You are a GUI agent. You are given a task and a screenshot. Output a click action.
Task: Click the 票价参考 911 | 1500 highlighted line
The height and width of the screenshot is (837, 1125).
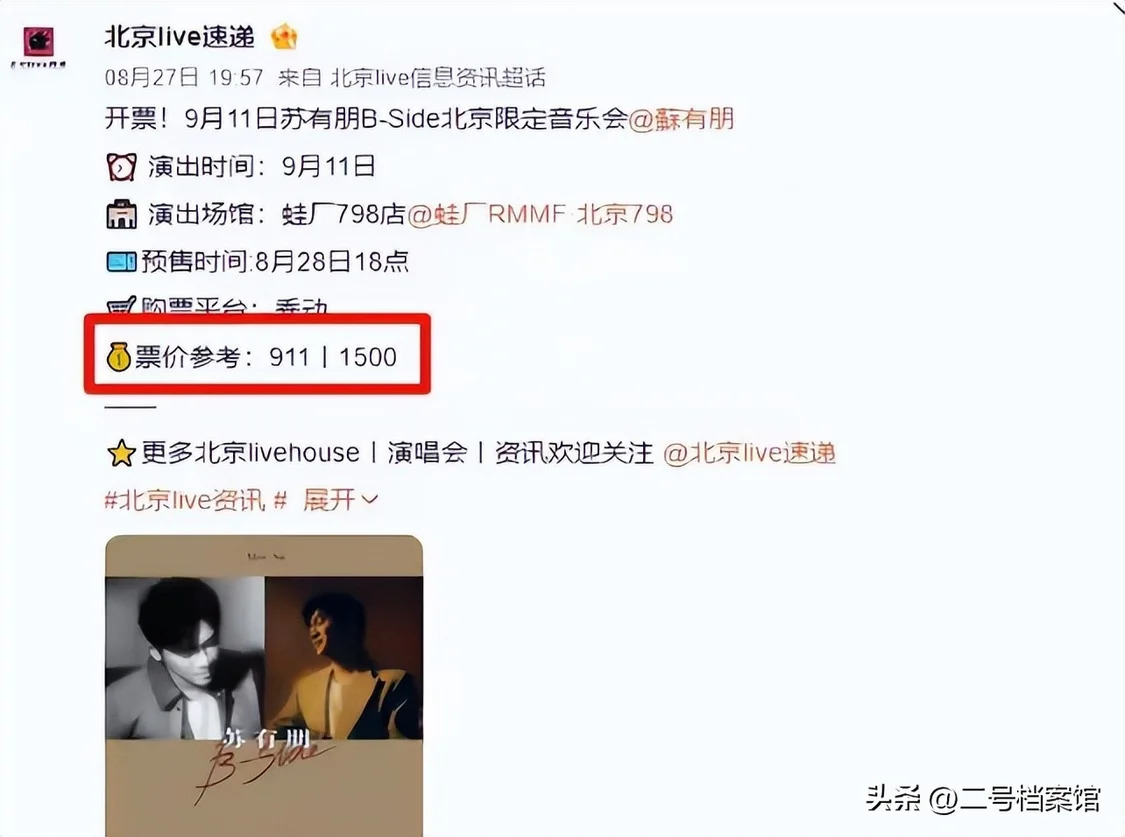click(x=258, y=356)
